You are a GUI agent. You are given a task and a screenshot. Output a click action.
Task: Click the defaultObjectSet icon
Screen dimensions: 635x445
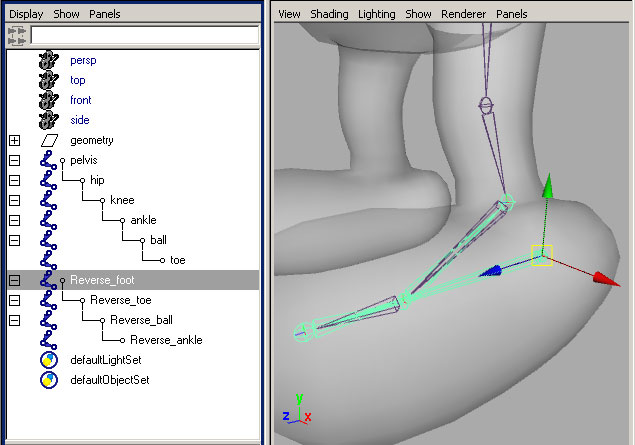coord(48,380)
